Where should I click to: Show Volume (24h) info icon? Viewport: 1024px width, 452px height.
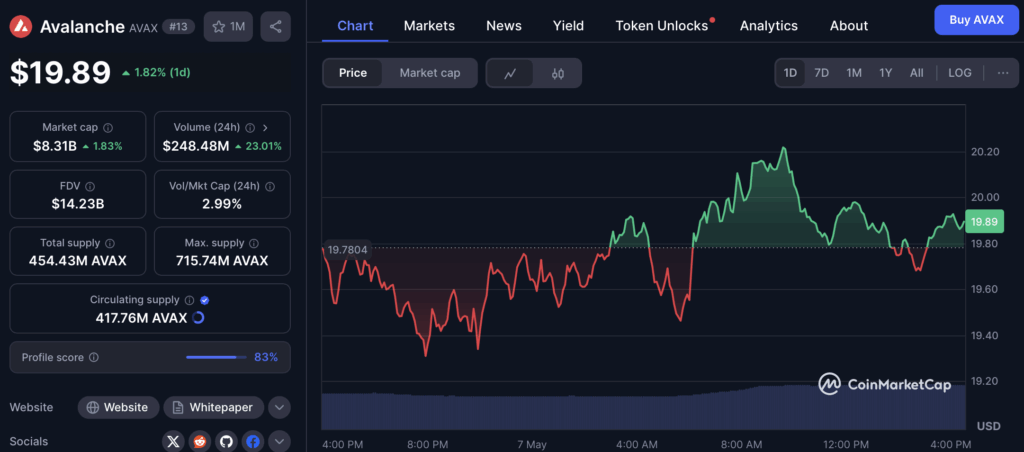click(251, 128)
